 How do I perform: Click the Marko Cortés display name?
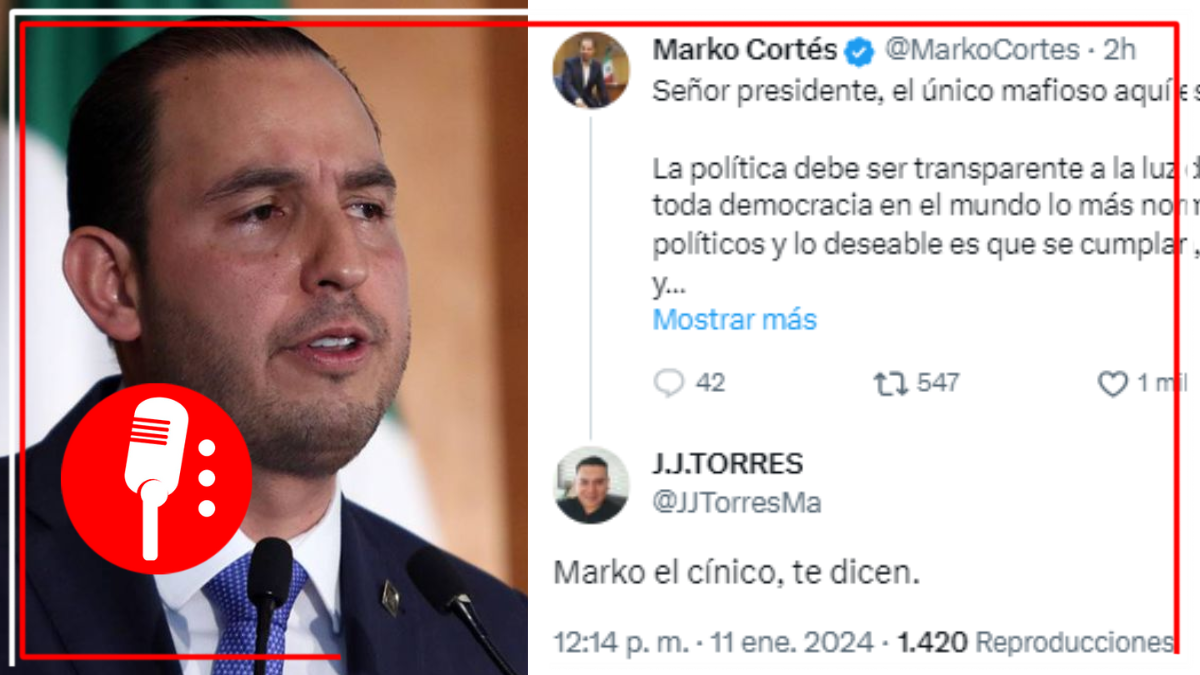[x=745, y=49]
